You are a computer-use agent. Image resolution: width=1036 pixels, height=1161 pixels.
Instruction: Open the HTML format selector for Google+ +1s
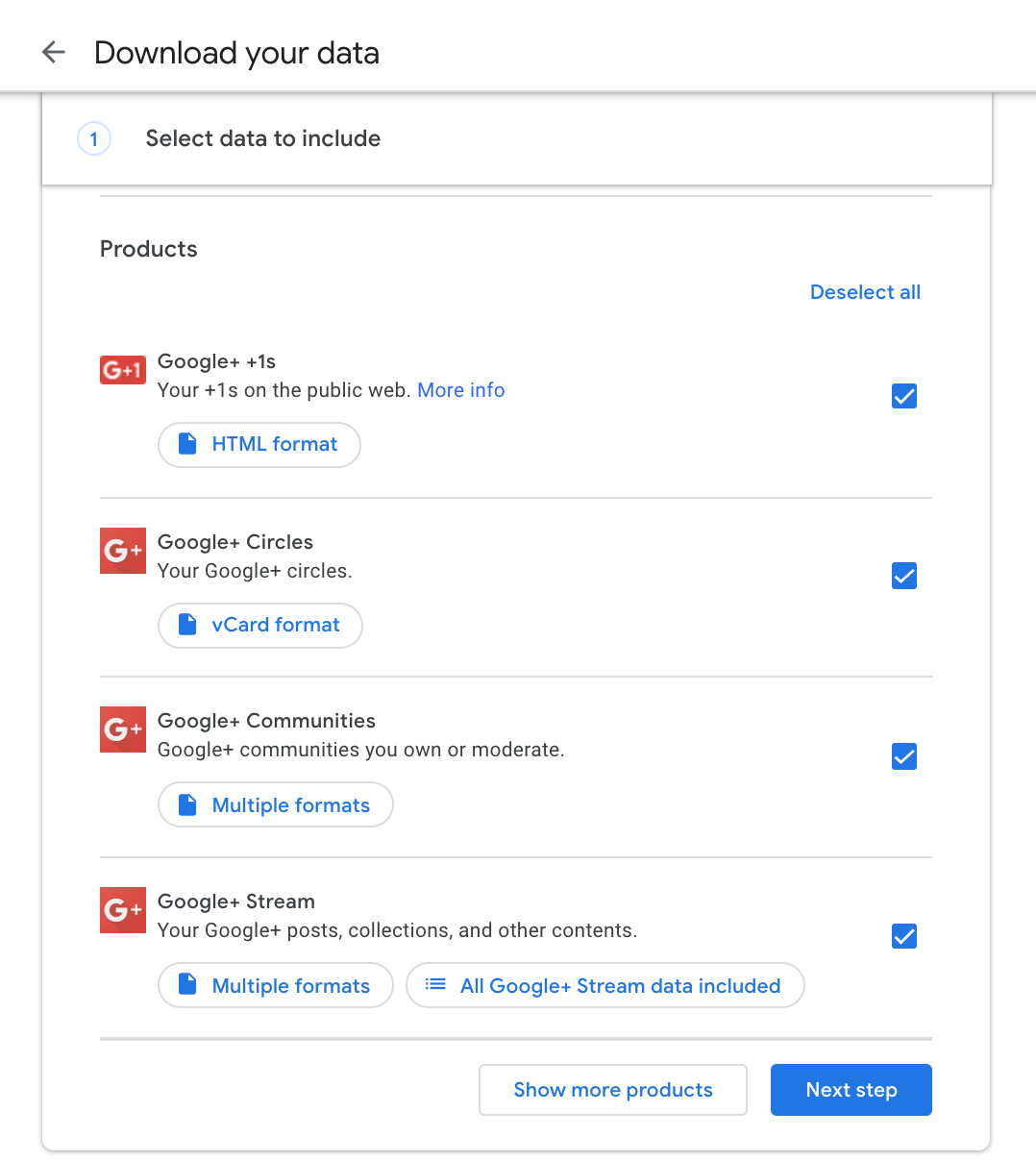[x=259, y=444]
